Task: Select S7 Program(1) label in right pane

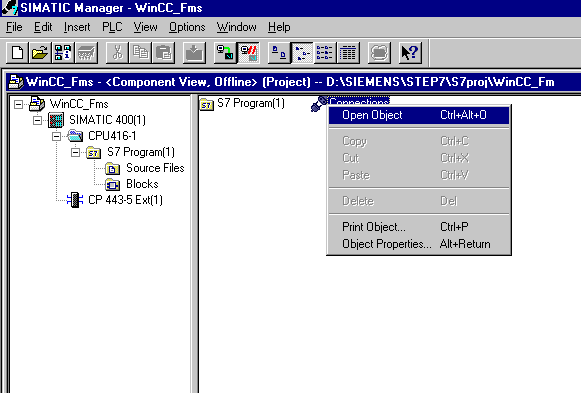Action: (x=251, y=103)
